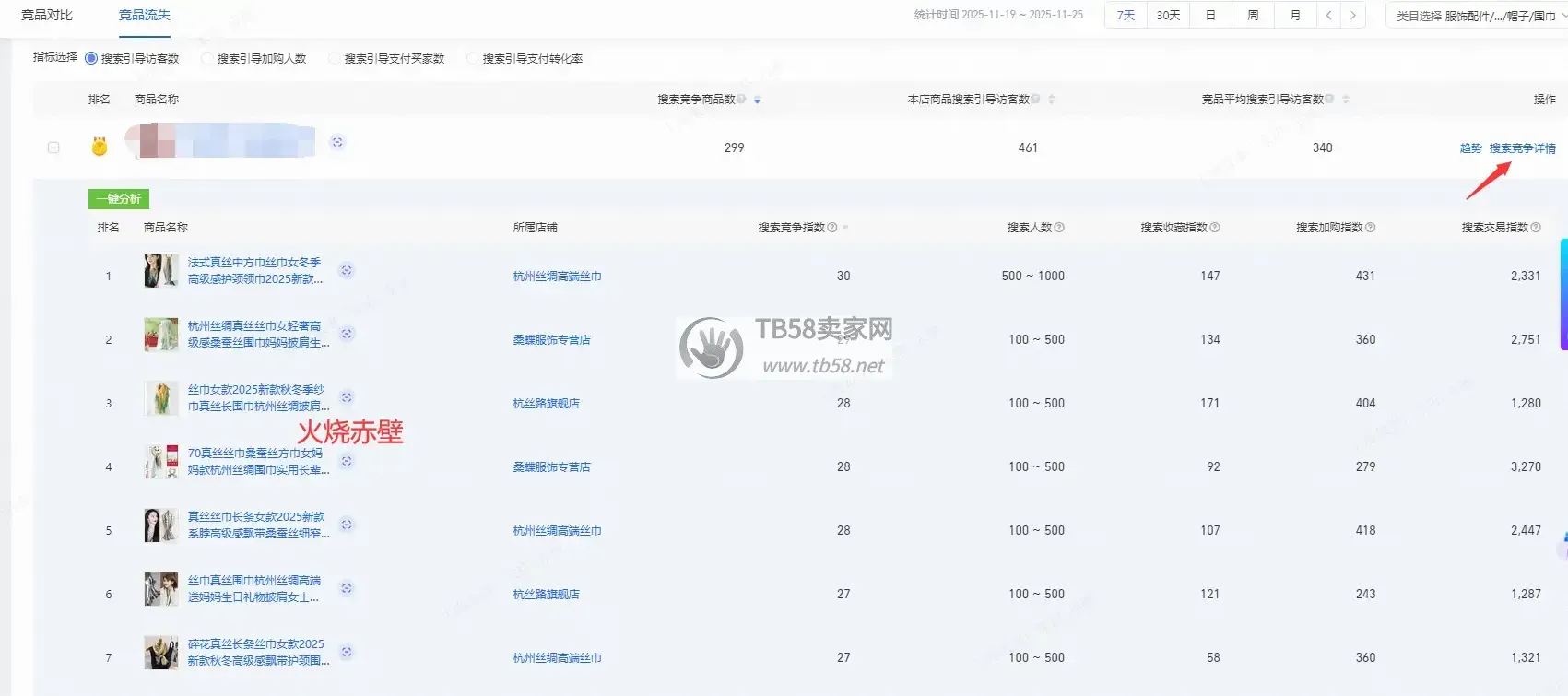Click the 2,331 search transaction index value
The image size is (1568, 696).
click(x=1526, y=276)
